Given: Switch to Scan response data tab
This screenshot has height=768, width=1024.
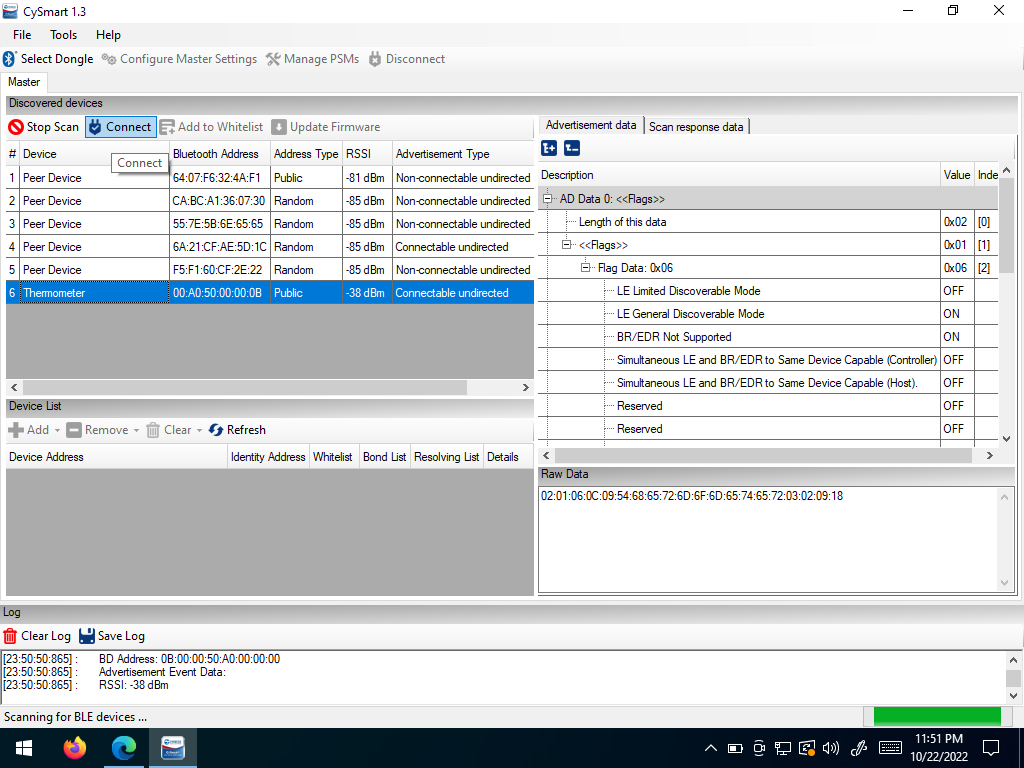Looking at the screenshot, I should 696,127.
